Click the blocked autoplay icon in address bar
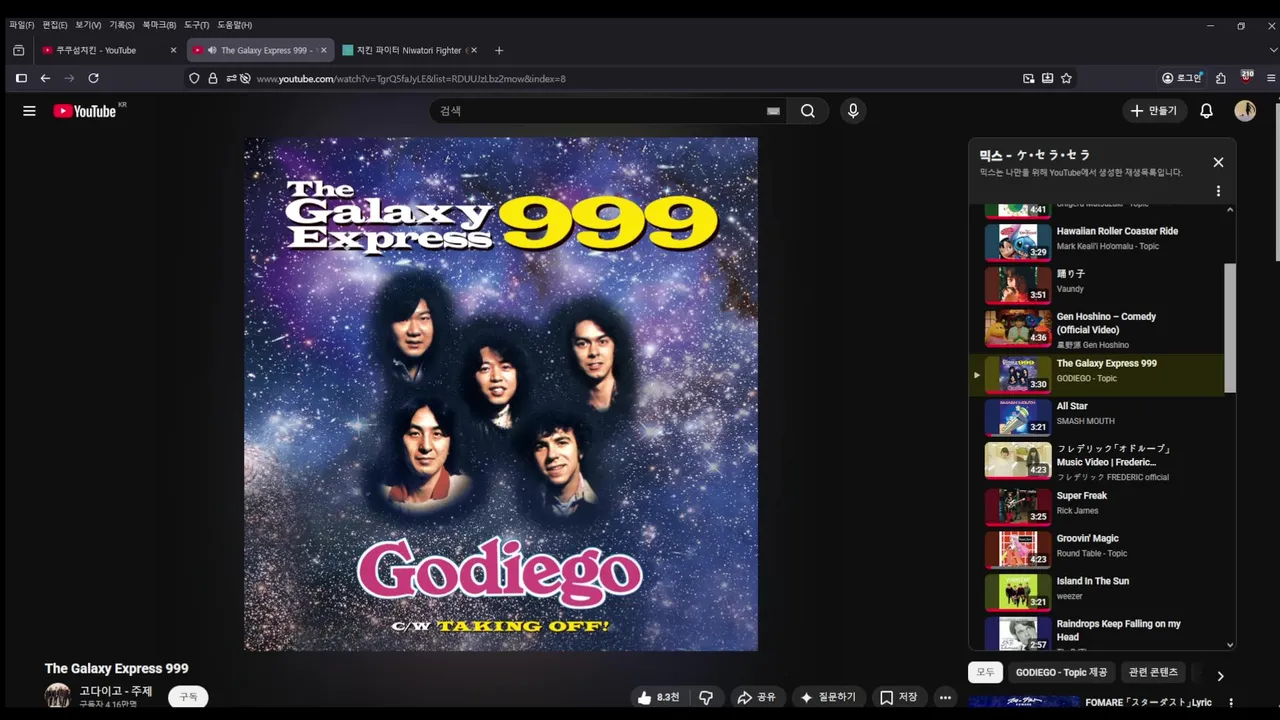The image size is (1280, 720). tap(245, 78)
